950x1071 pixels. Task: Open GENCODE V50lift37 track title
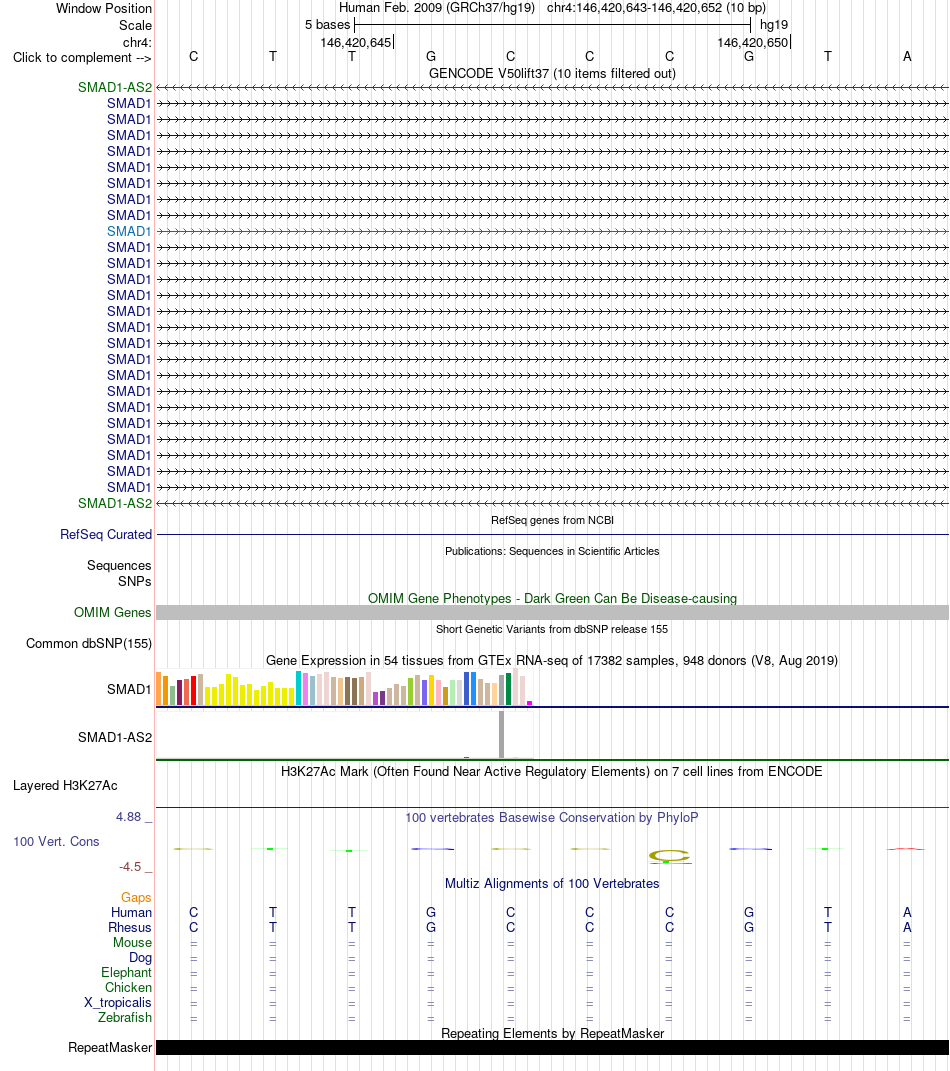pyautogui.click(x=553, y=73)
